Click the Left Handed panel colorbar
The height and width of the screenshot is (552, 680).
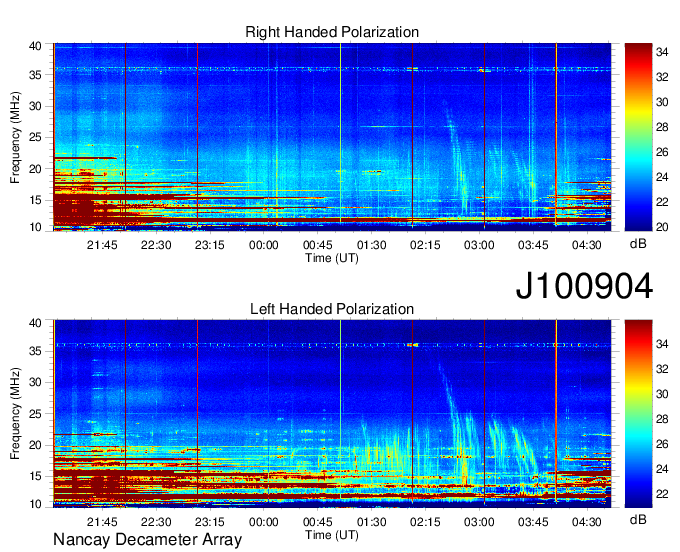(x=638, y=414)
